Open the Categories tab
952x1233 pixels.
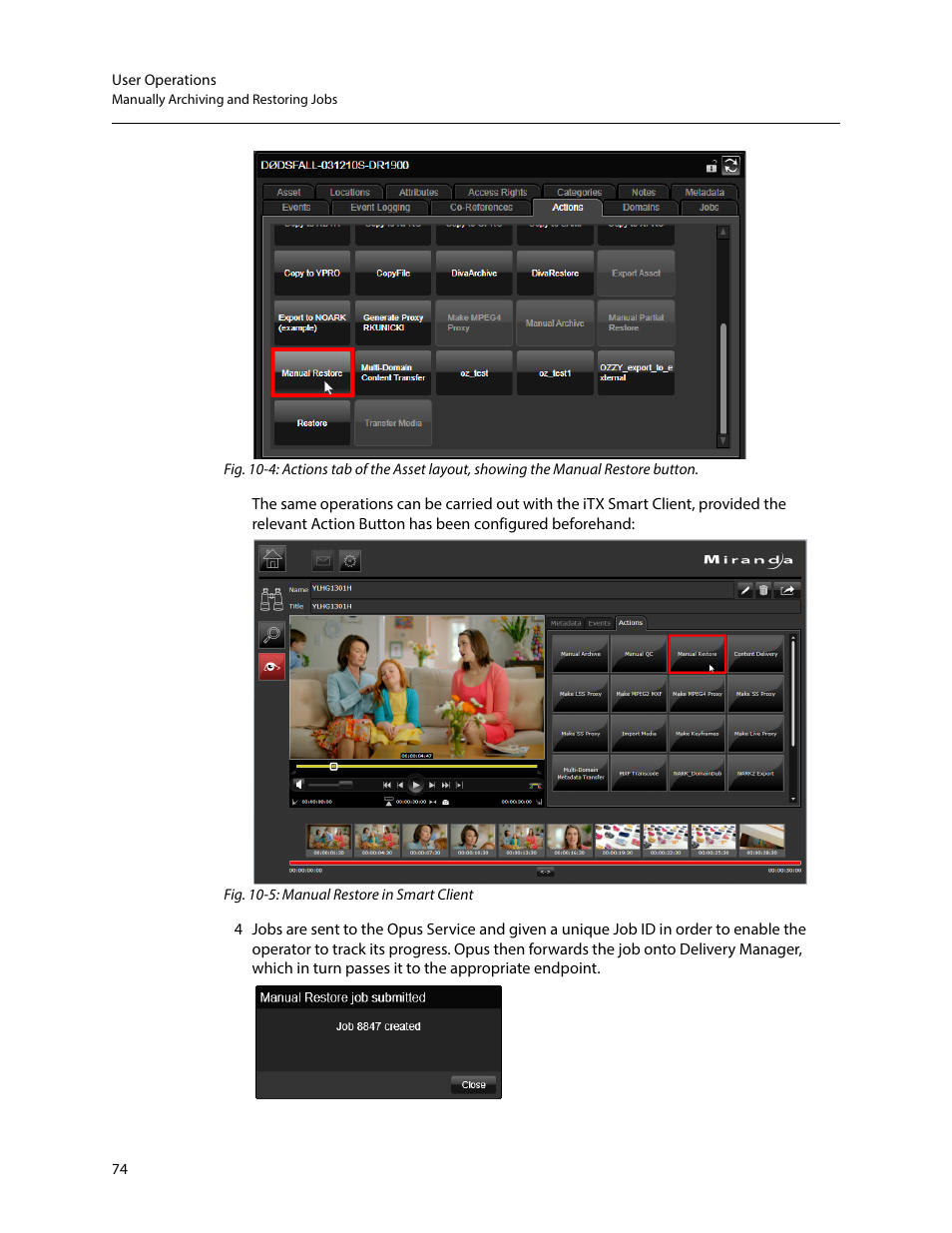click(x=579, y=192)
